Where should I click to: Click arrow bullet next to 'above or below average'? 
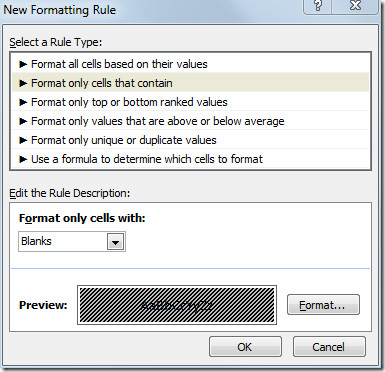(23, 121)
